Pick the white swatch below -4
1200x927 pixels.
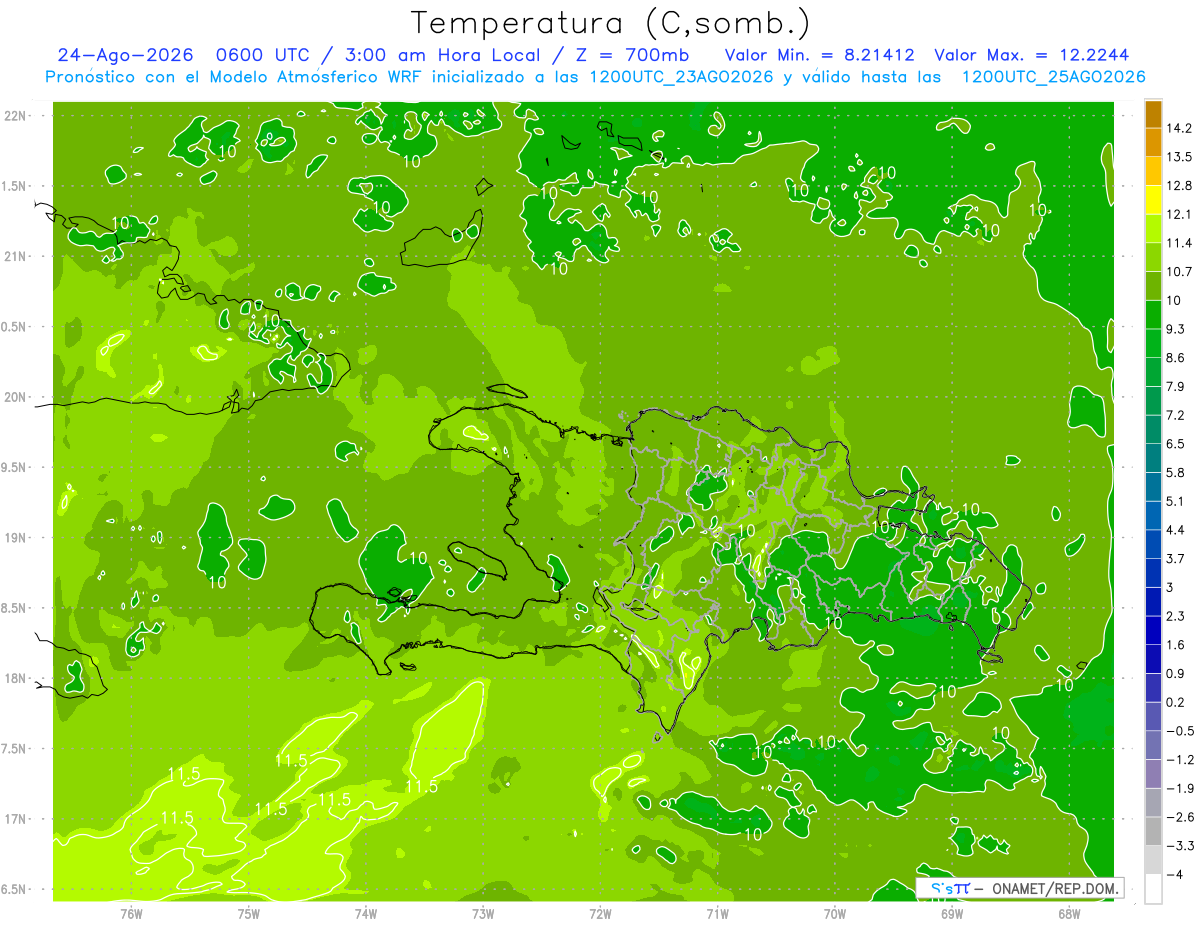click(1153, 888)
